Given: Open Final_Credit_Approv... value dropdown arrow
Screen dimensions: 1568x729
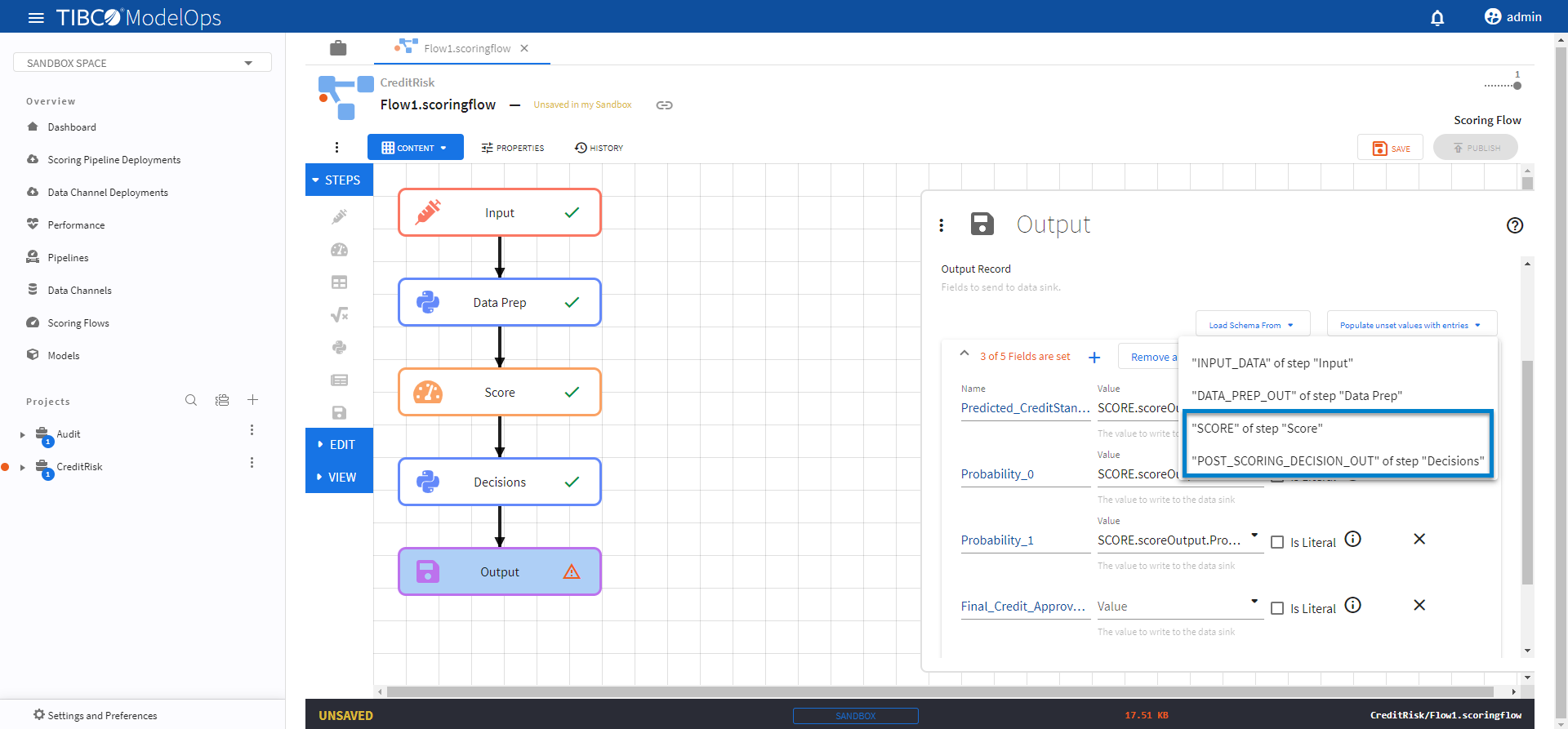Looking at the screenshot, I should click(1254, 602).
